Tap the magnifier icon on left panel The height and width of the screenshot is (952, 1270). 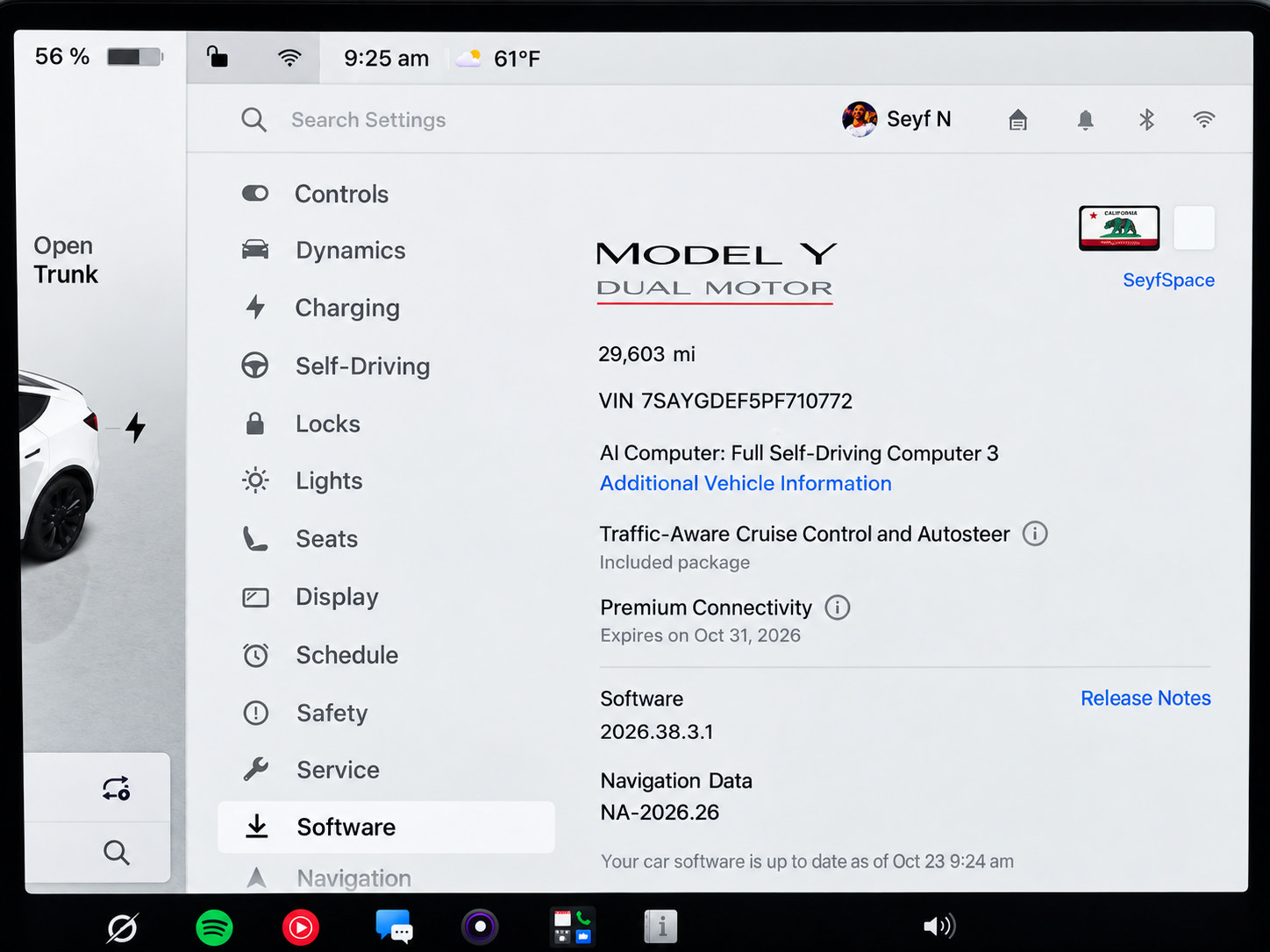coord(116,852)
